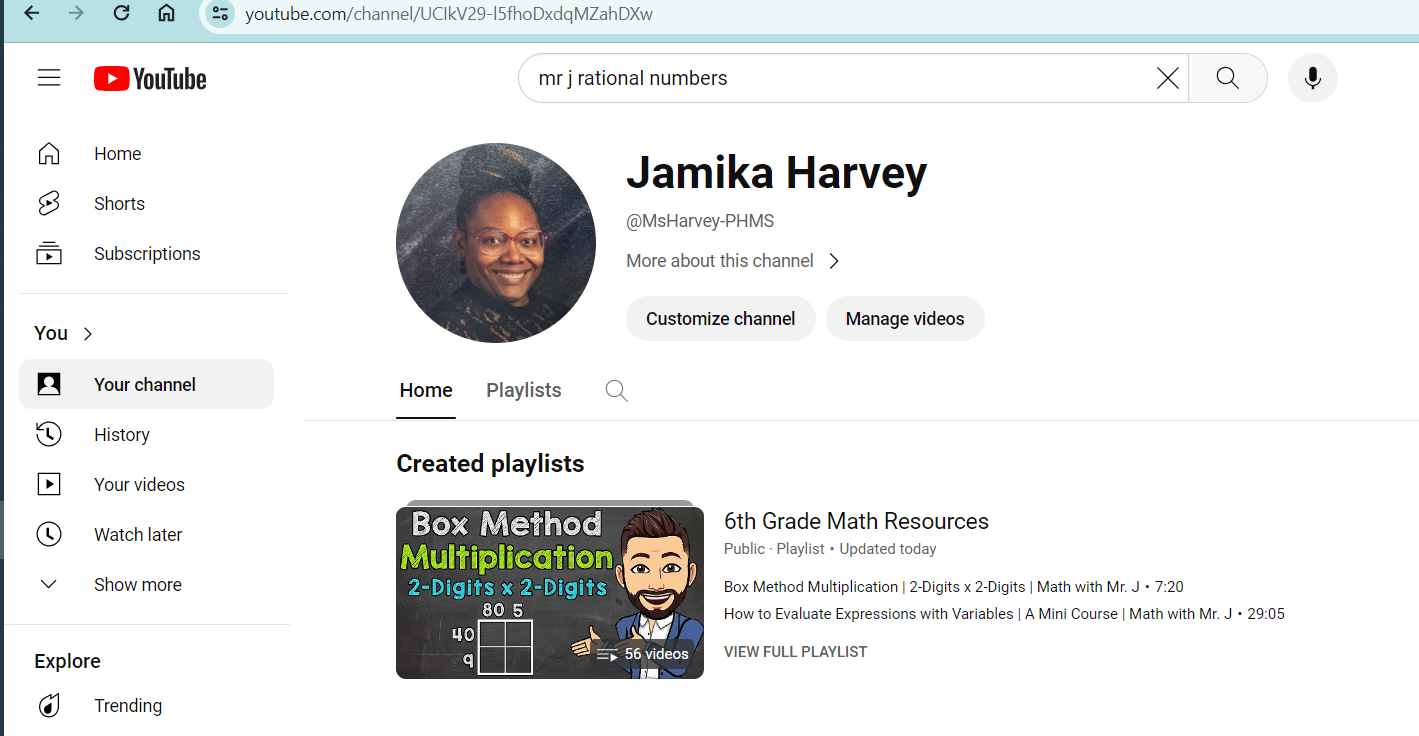Click the Explore section heading
Viewport: 1419px width, 736px height.
(67, 661)
